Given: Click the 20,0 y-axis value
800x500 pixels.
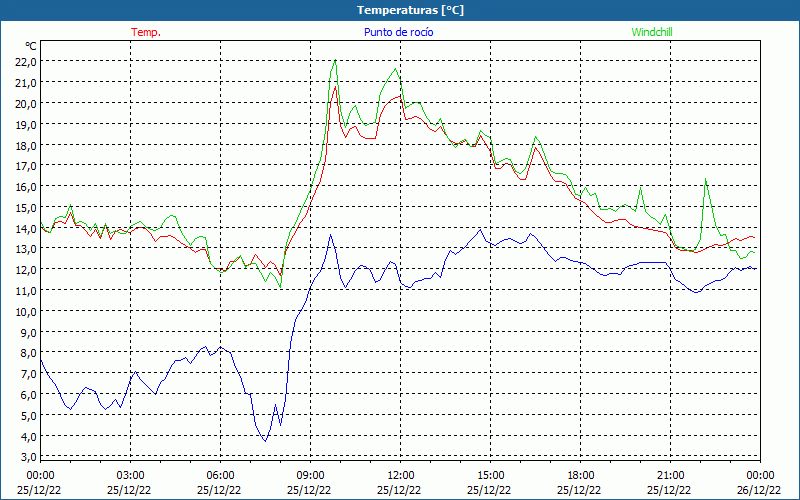Looking at the screenshot, I should 26,103.
